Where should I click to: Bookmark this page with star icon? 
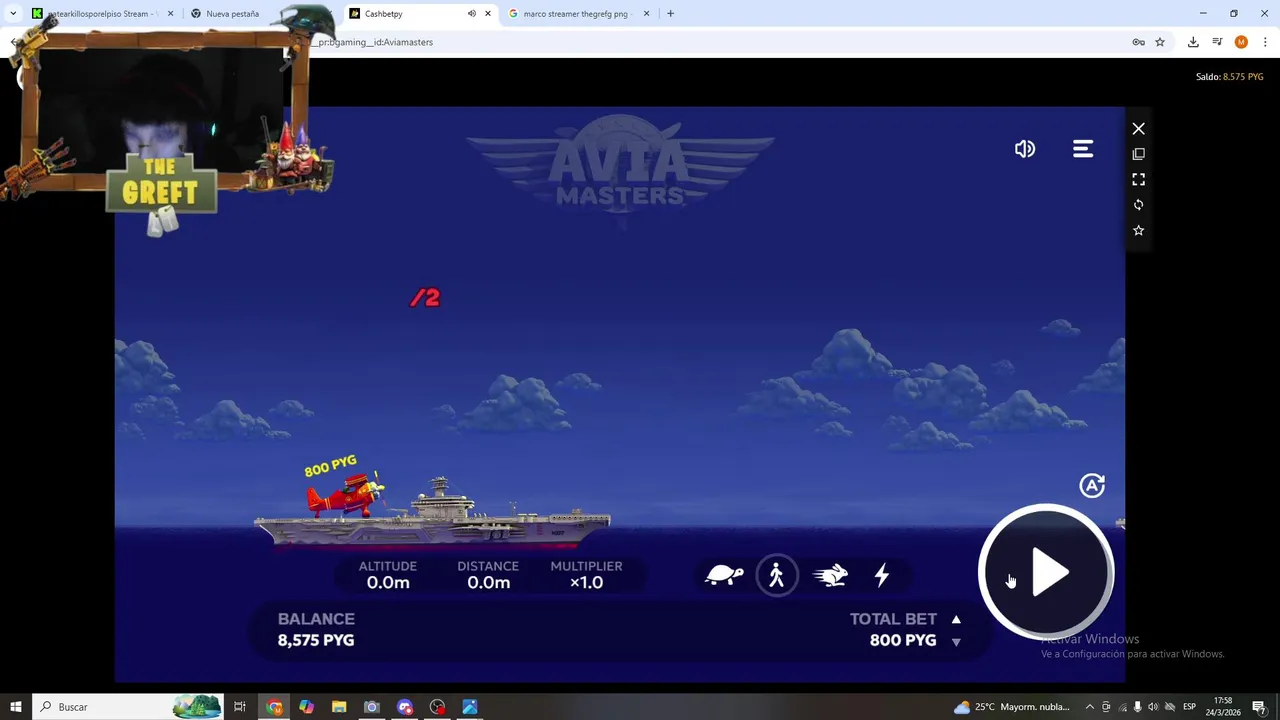pos(1160,42)
